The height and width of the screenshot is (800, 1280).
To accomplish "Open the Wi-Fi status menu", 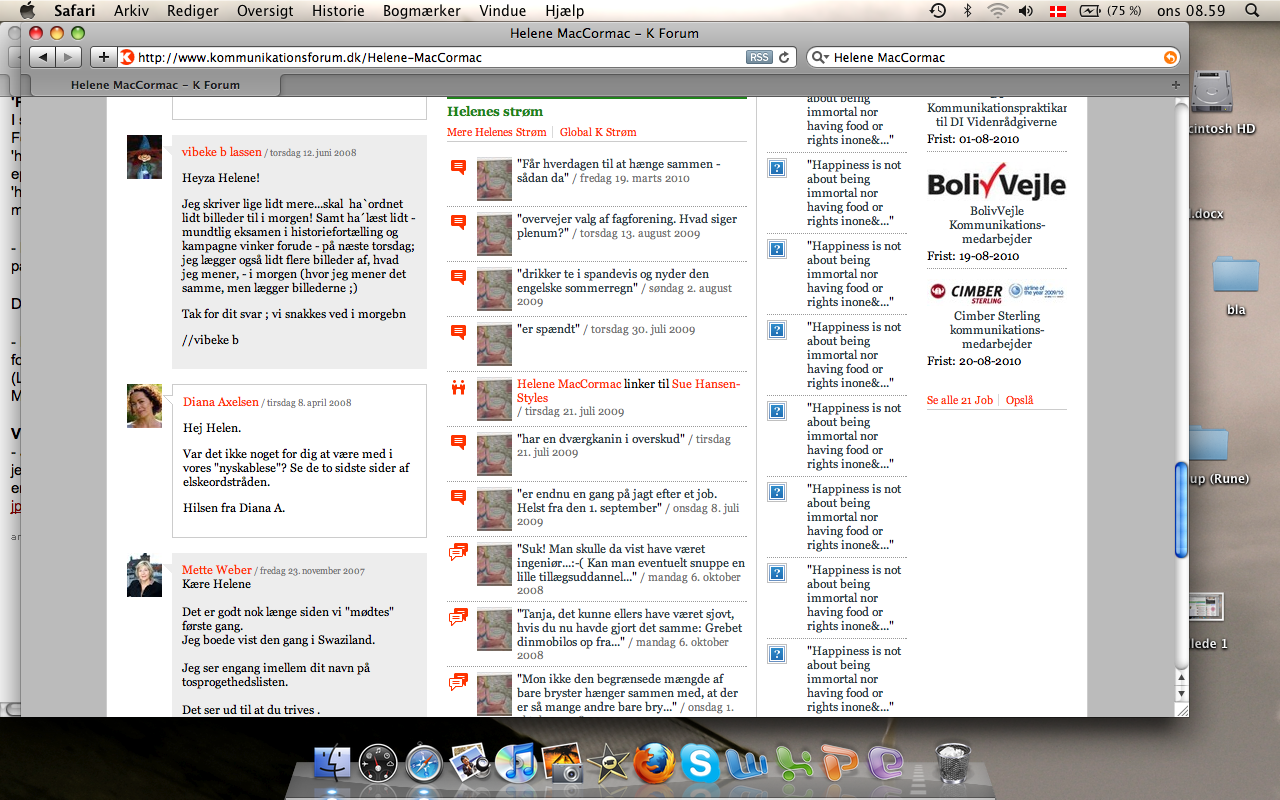I will pos(997,11).
